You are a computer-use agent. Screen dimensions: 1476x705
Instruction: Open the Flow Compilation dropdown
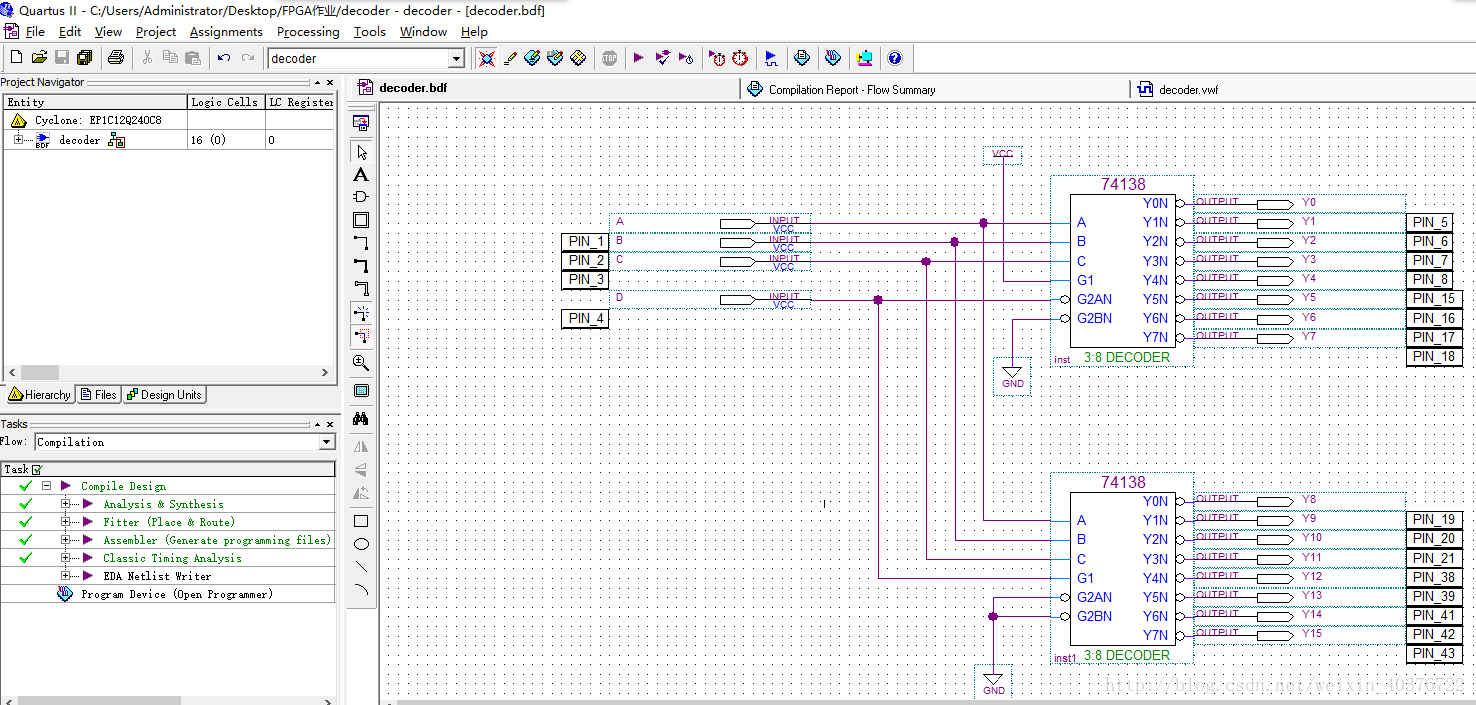[x=327, y=442]
